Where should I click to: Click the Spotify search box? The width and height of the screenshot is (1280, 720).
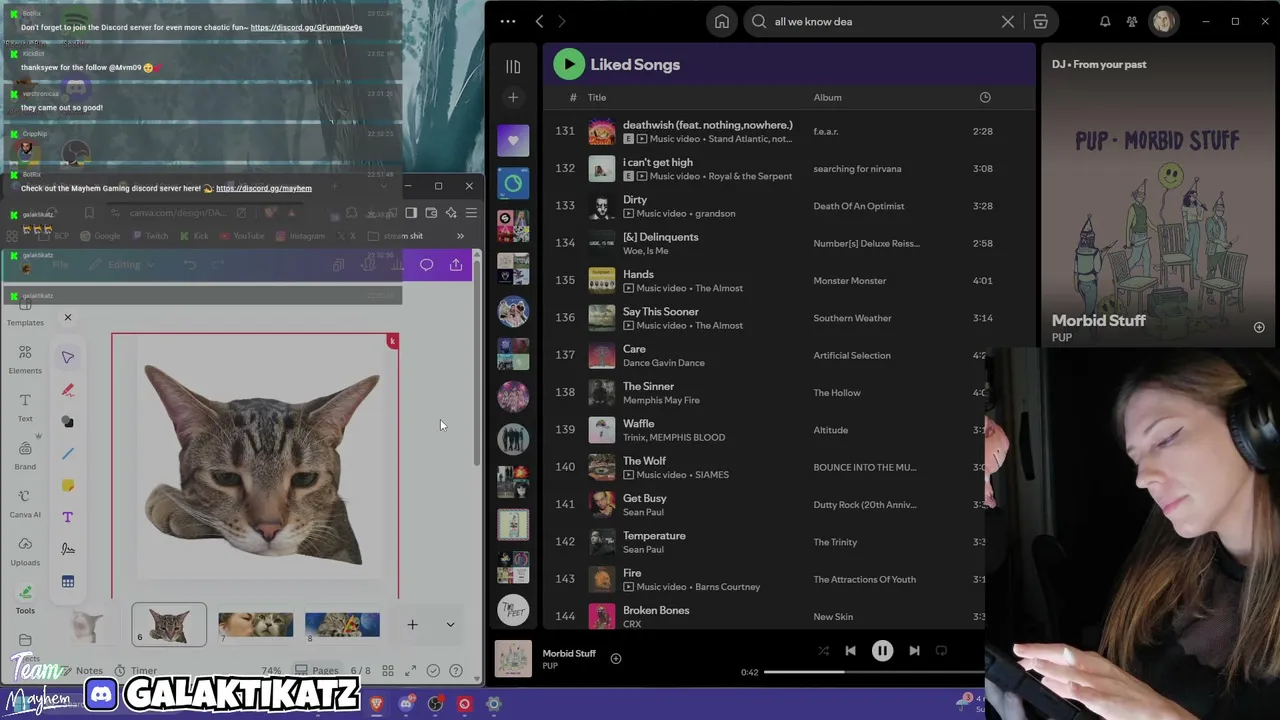pyautogui.click(x=880, y=21)
